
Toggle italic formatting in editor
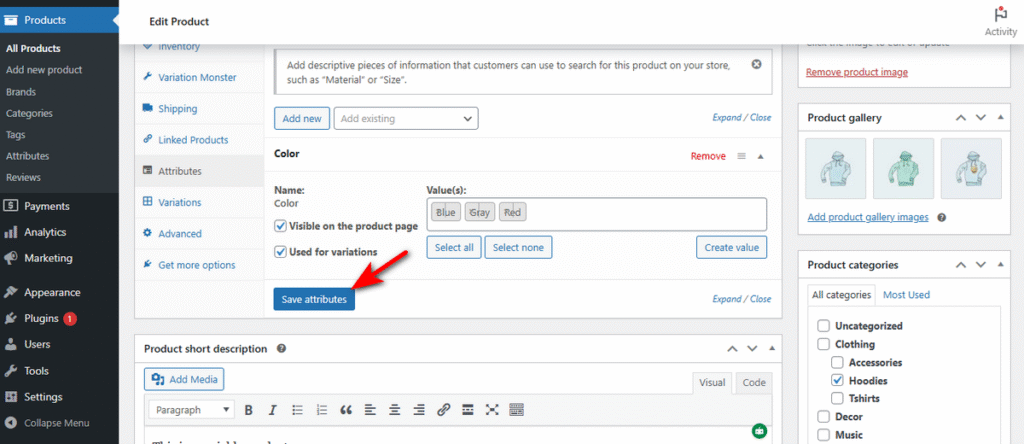coord(272,410)
